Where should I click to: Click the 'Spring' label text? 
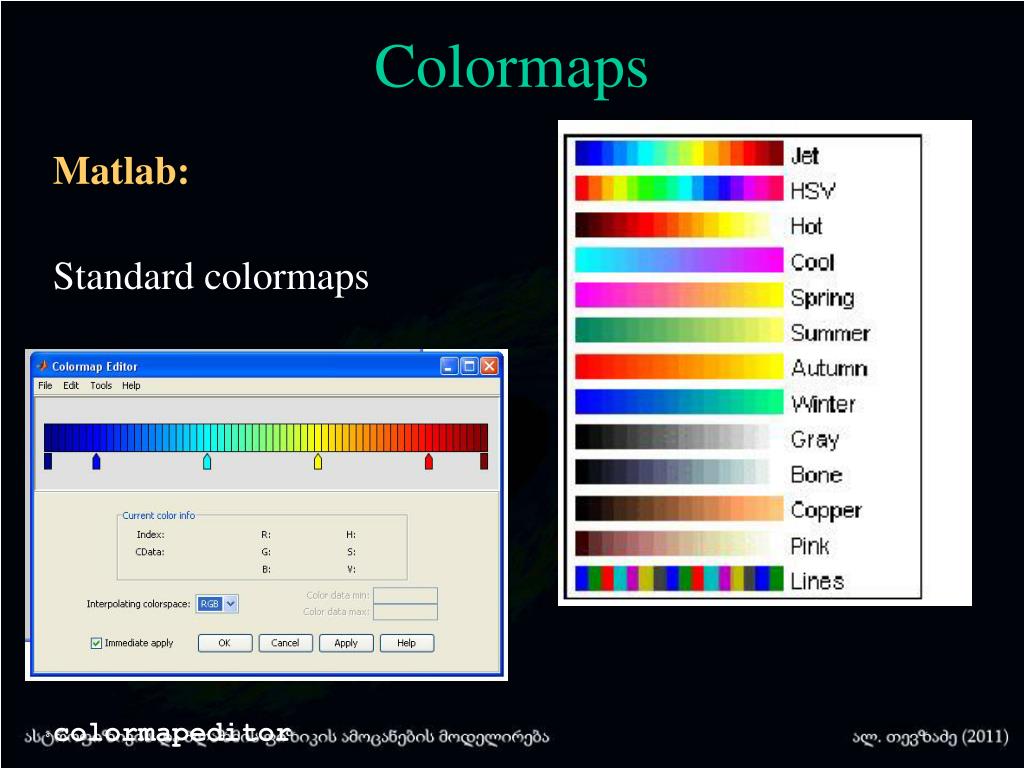click(x=823, y=298)
